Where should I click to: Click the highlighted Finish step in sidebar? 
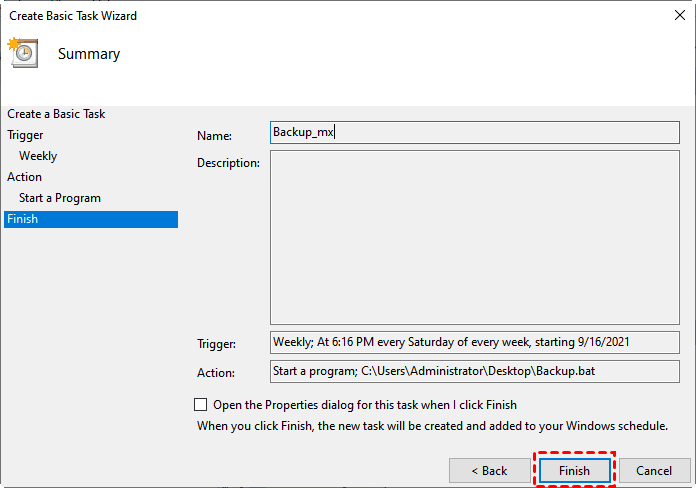[x=22, y=219]
